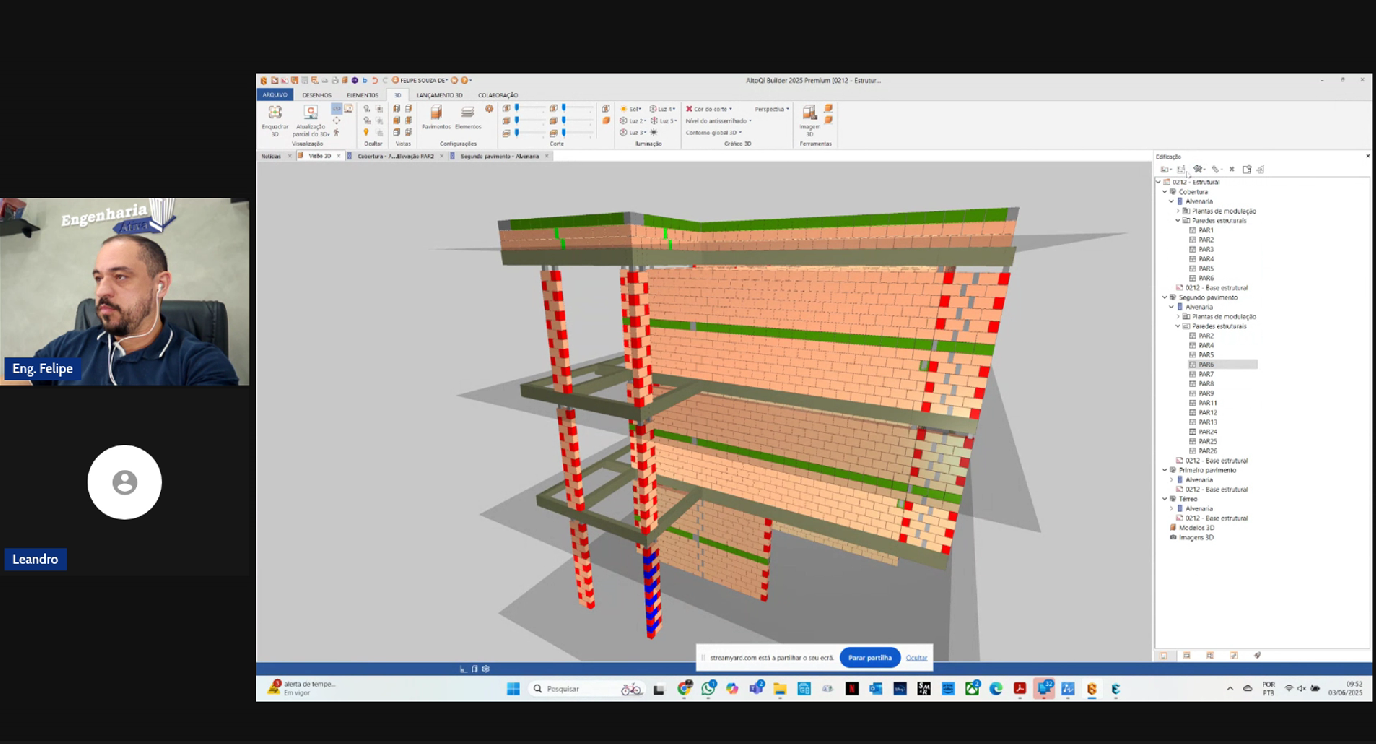Open the Pavimentos configuration icon
The height and width of the screenshot is (744, 1376).
click(x=436, y=113)
